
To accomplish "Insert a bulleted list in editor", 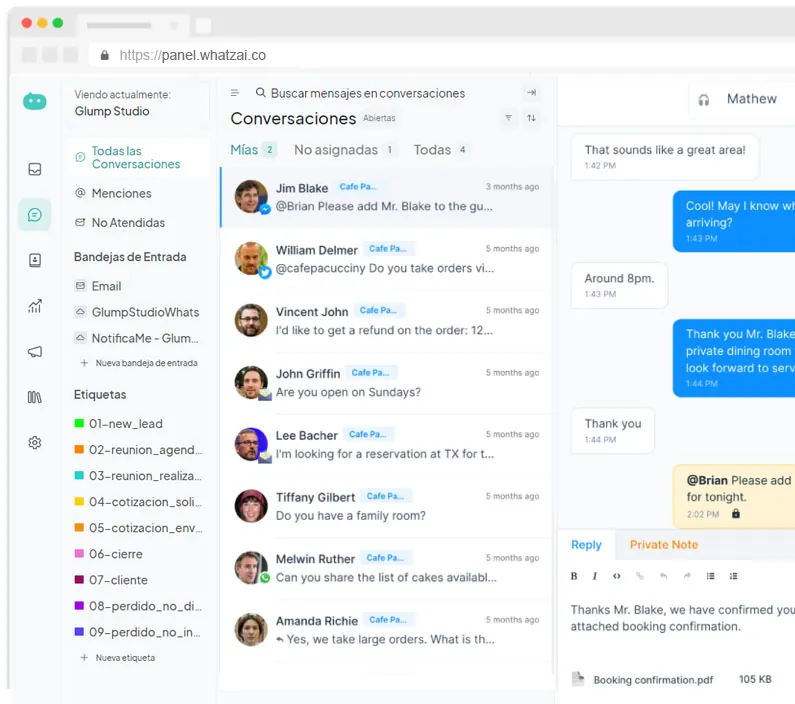I will click(710, 576).
